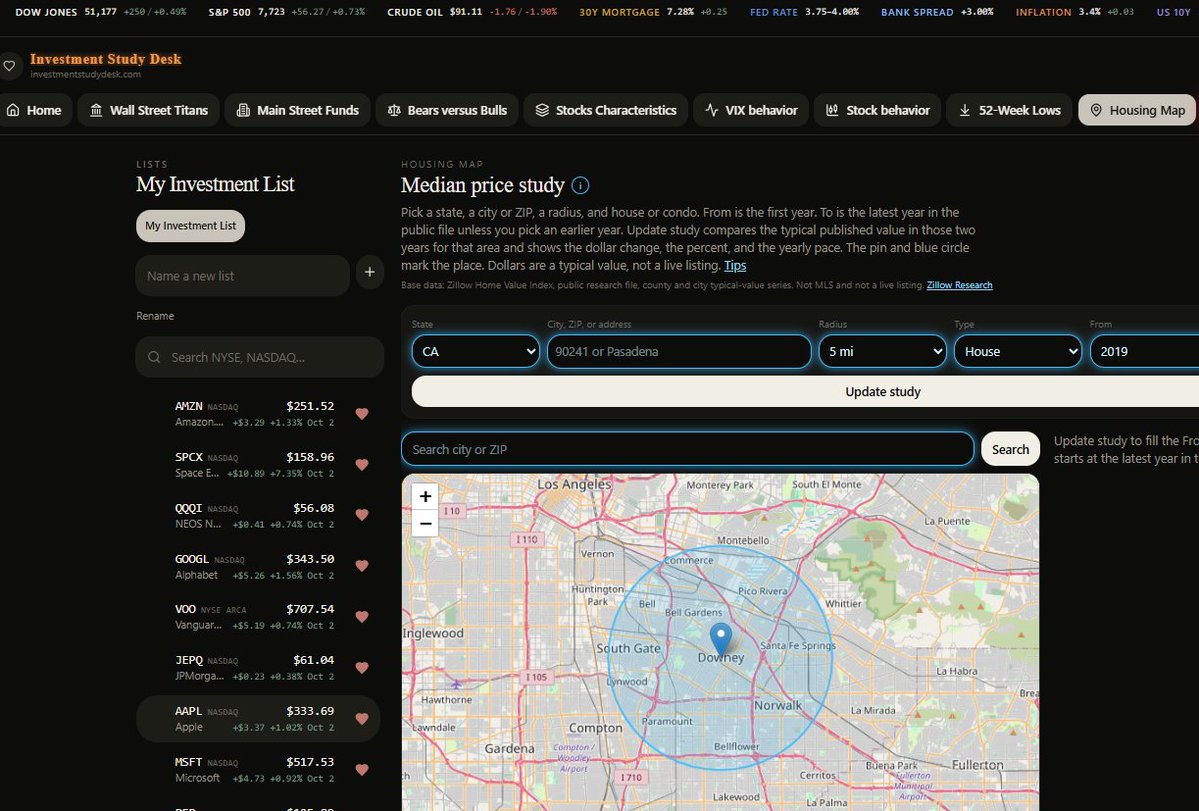Select the AMZN Amazon row in list

tap(258, 414)
